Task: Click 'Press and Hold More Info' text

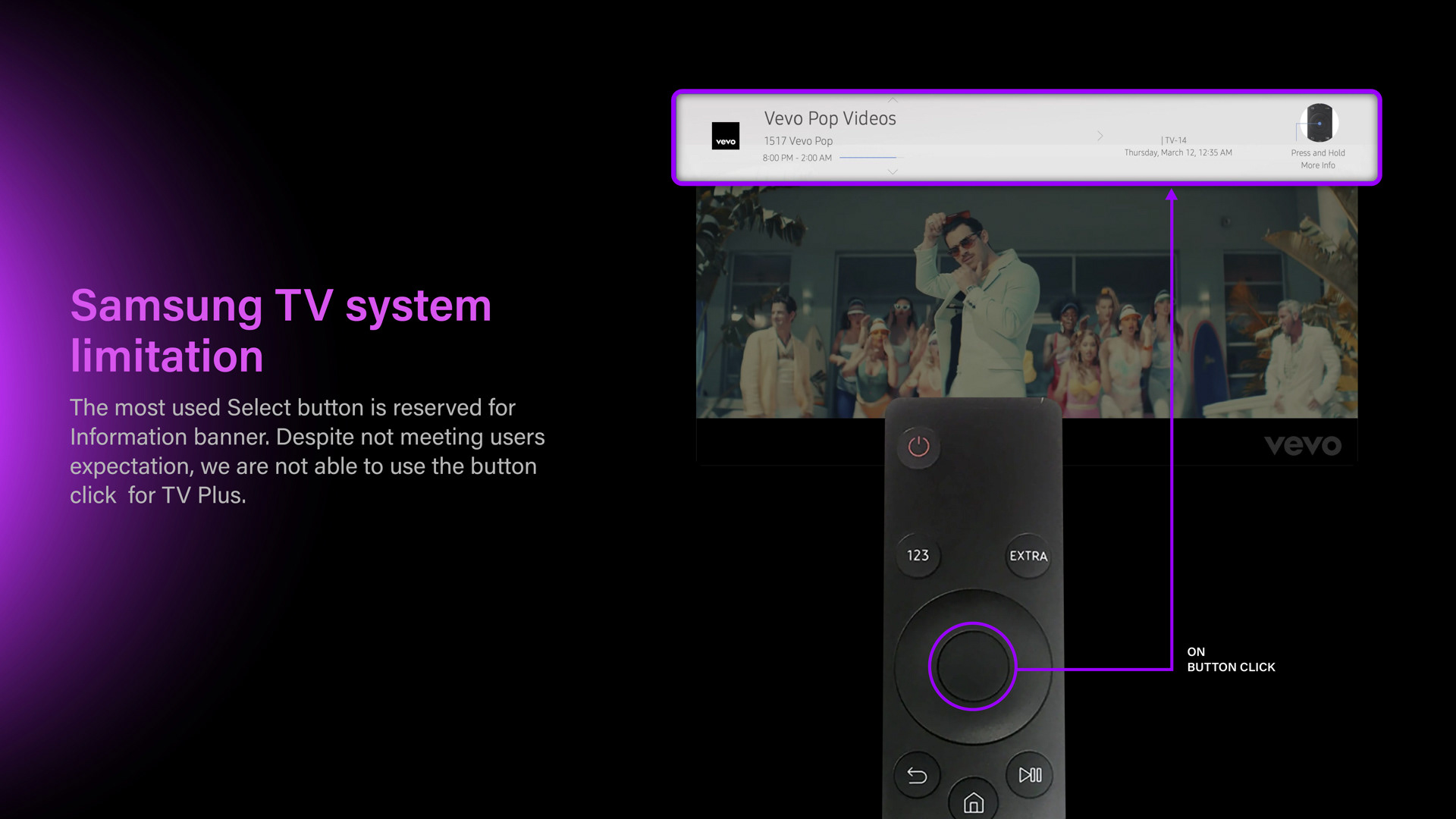Action: pos(1318,159)
